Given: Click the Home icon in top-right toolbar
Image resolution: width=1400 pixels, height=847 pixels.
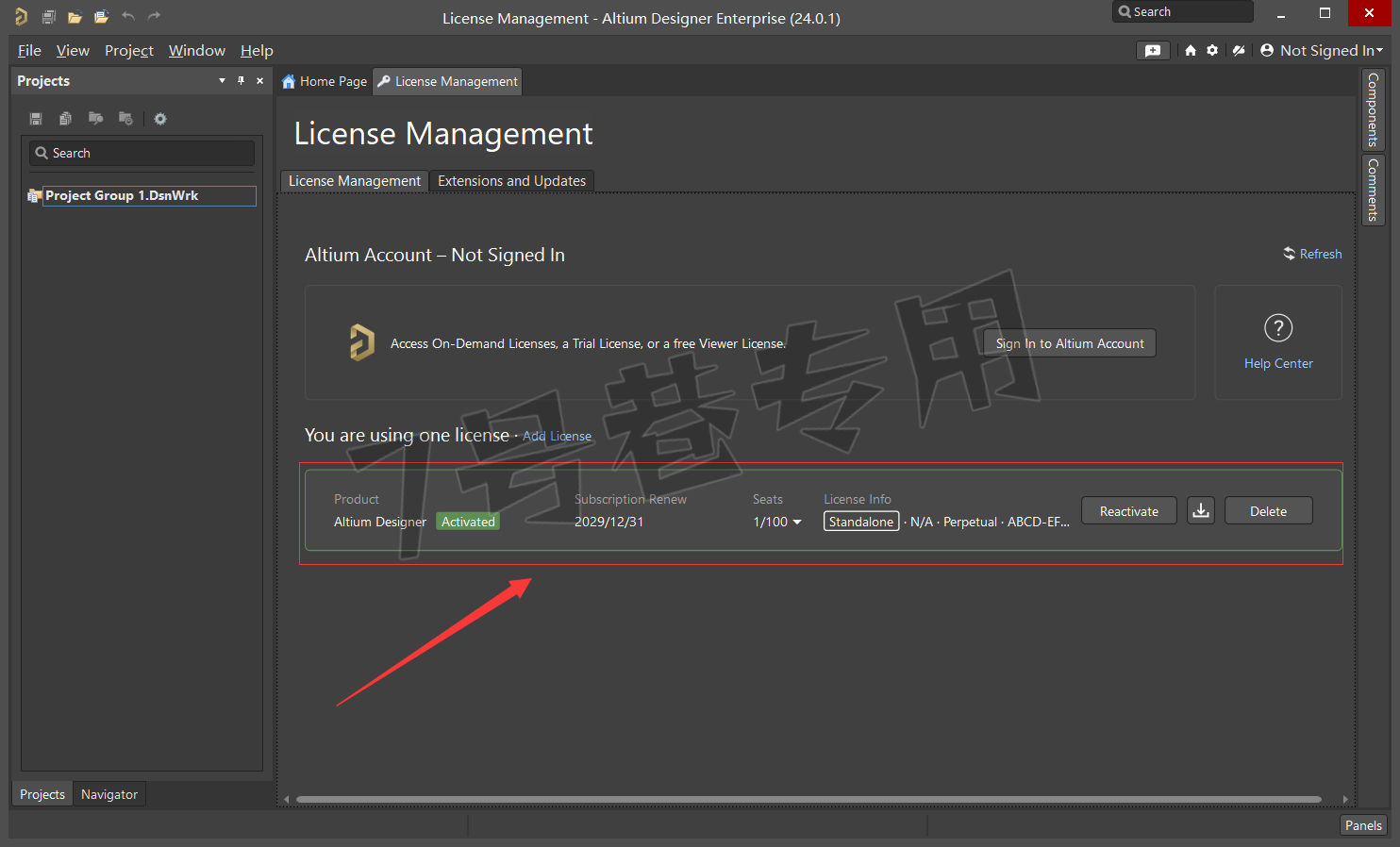Looking at the screenshot, I should click(x=1191, y=51).
